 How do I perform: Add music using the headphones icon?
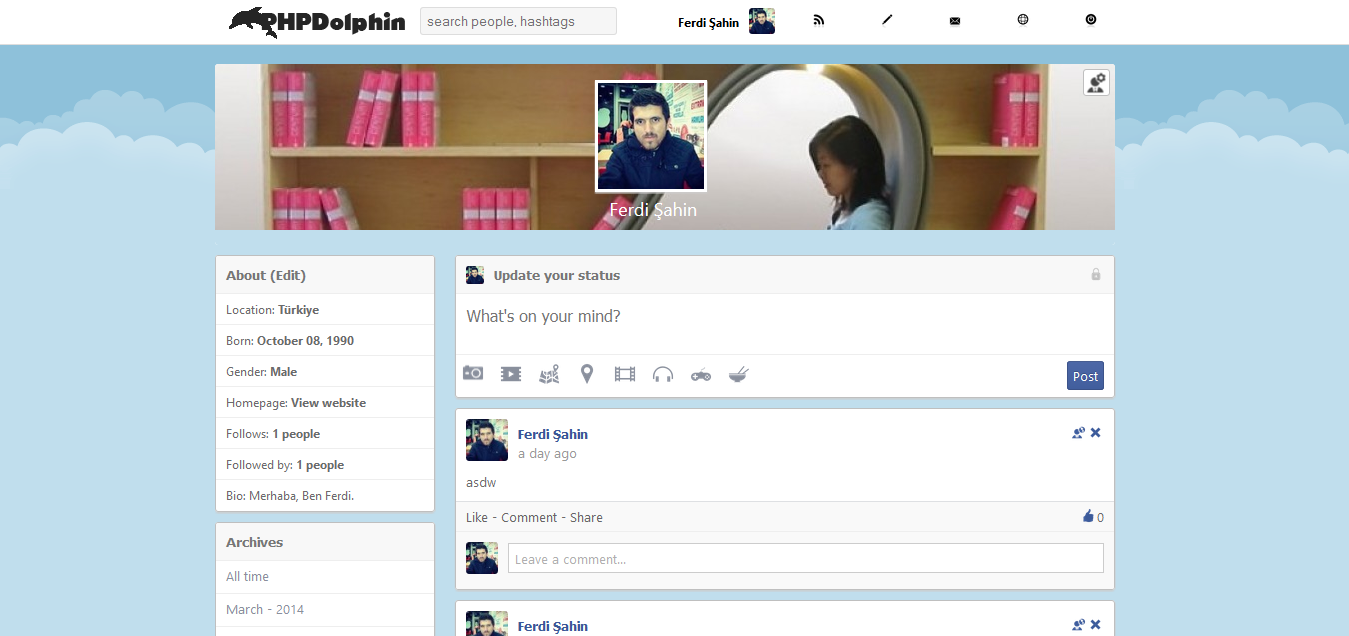point(662,373)
